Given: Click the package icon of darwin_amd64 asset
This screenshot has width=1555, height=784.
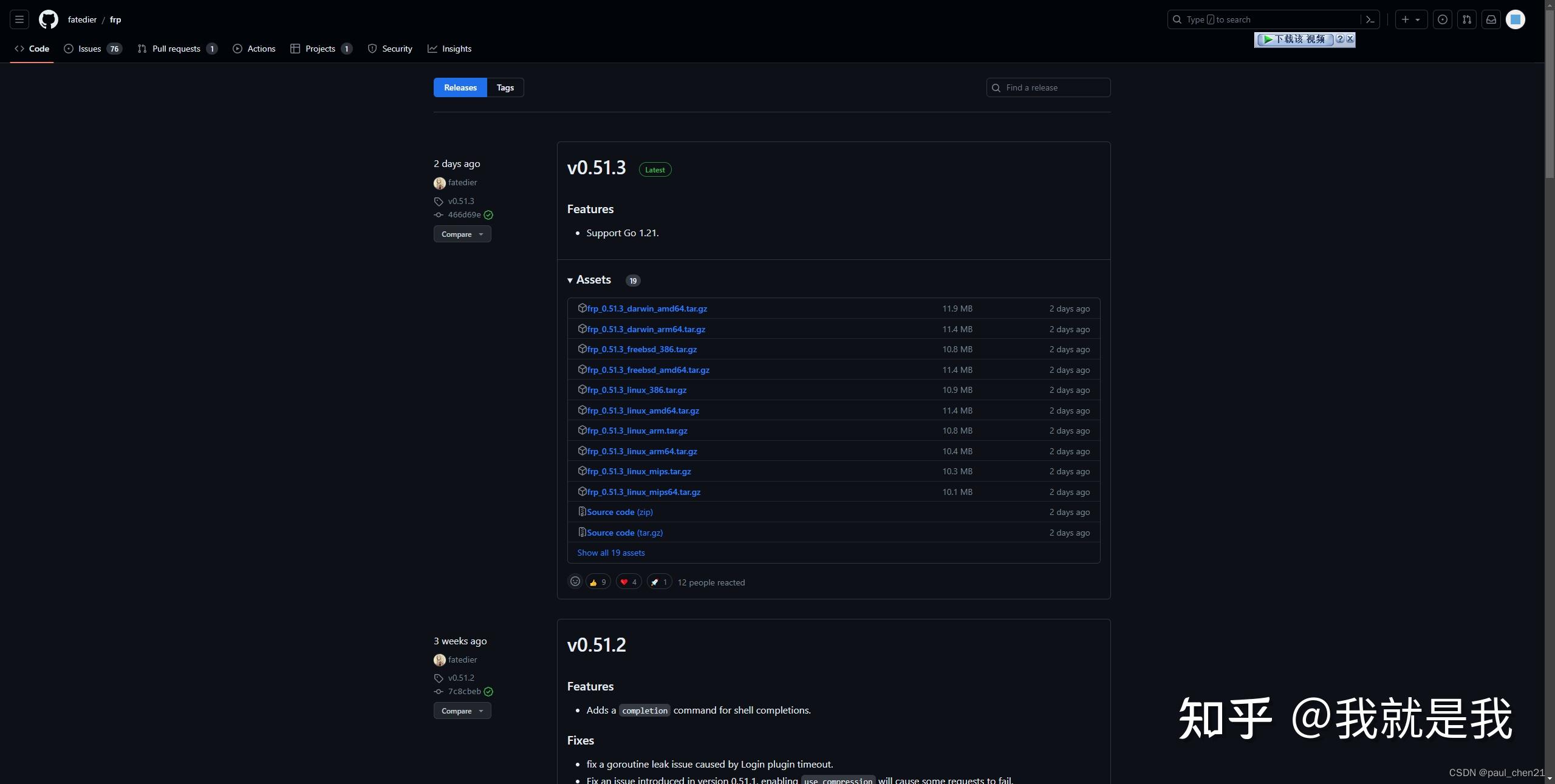Looking at the screenshot, I should tap(582, 308).
